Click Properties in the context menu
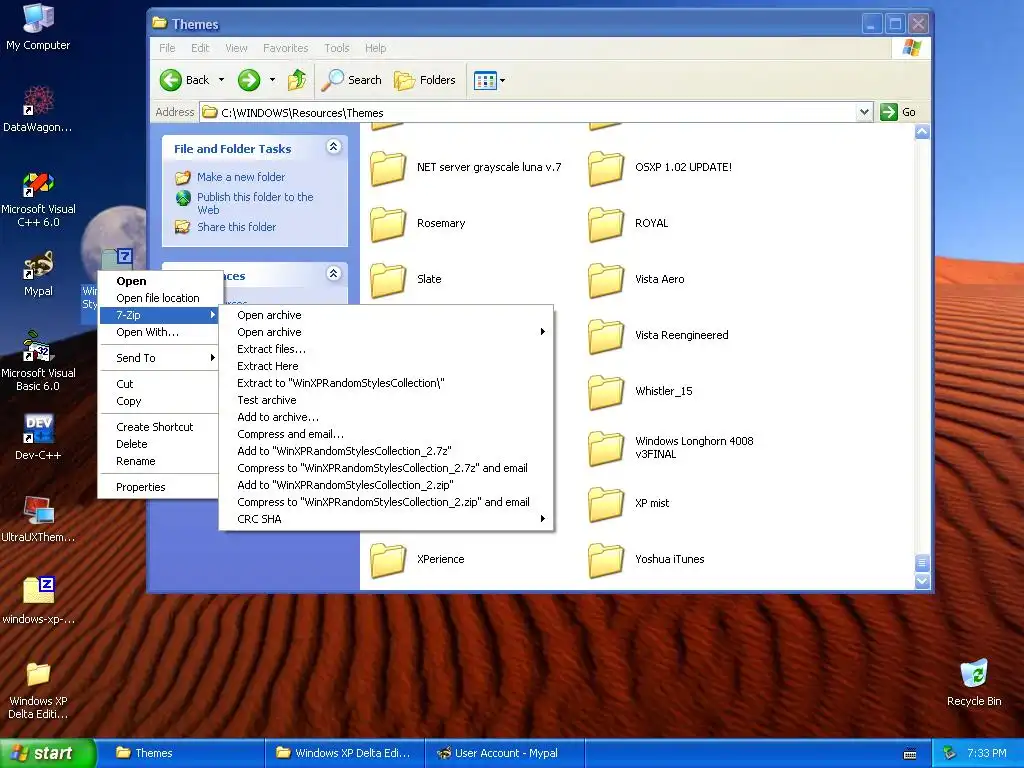This screenshot has width=1024, height=768. [159, 487]
